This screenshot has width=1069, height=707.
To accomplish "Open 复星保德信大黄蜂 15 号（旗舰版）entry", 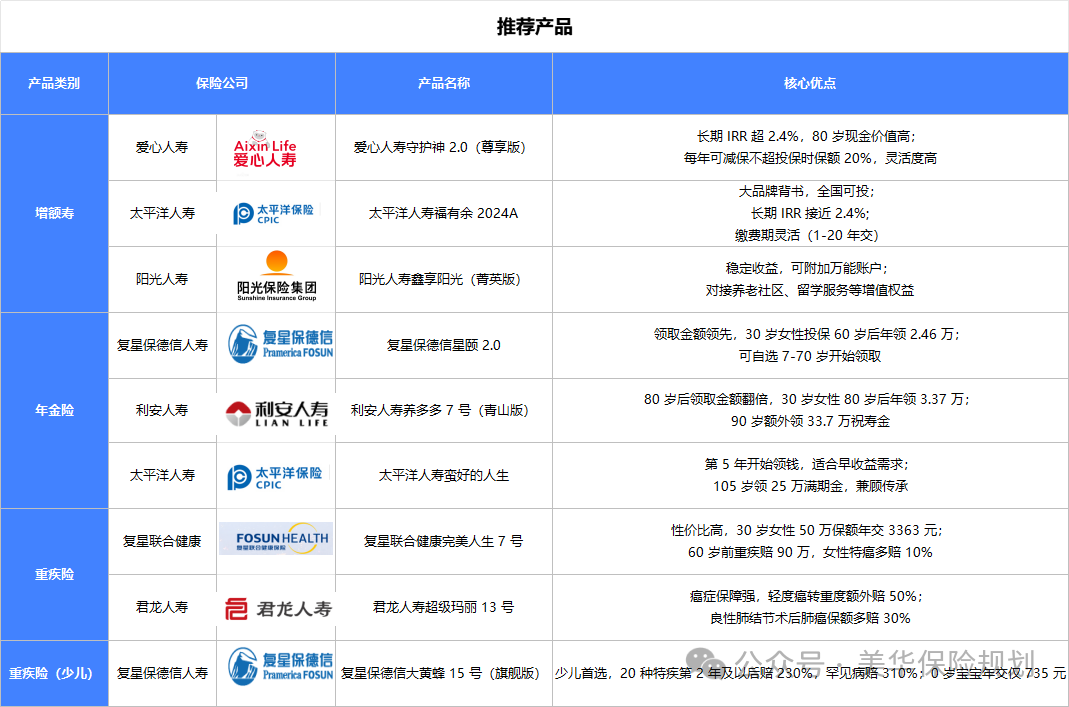I will (x=443, y=672).
